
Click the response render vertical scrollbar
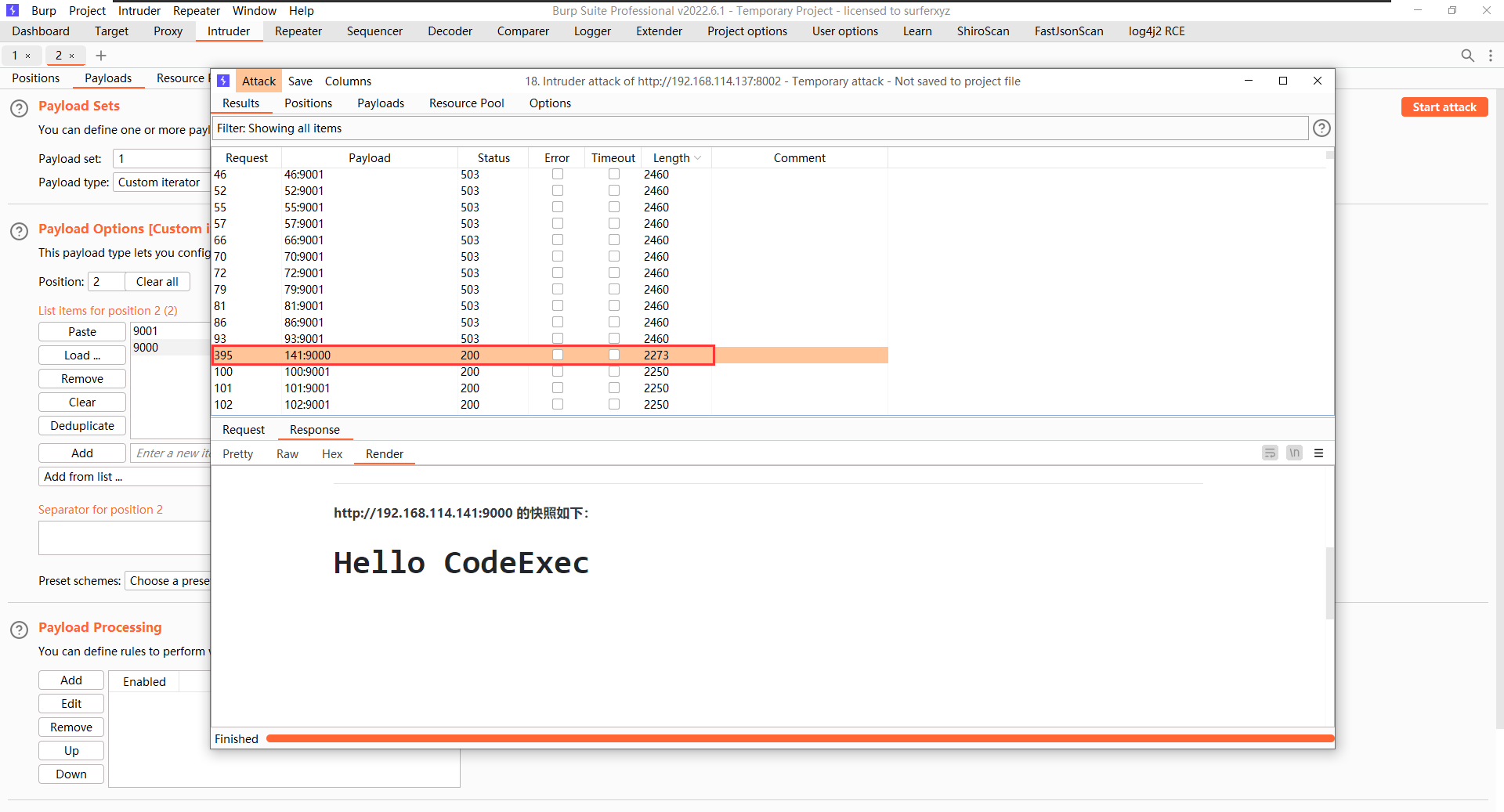click(1329, 583)
